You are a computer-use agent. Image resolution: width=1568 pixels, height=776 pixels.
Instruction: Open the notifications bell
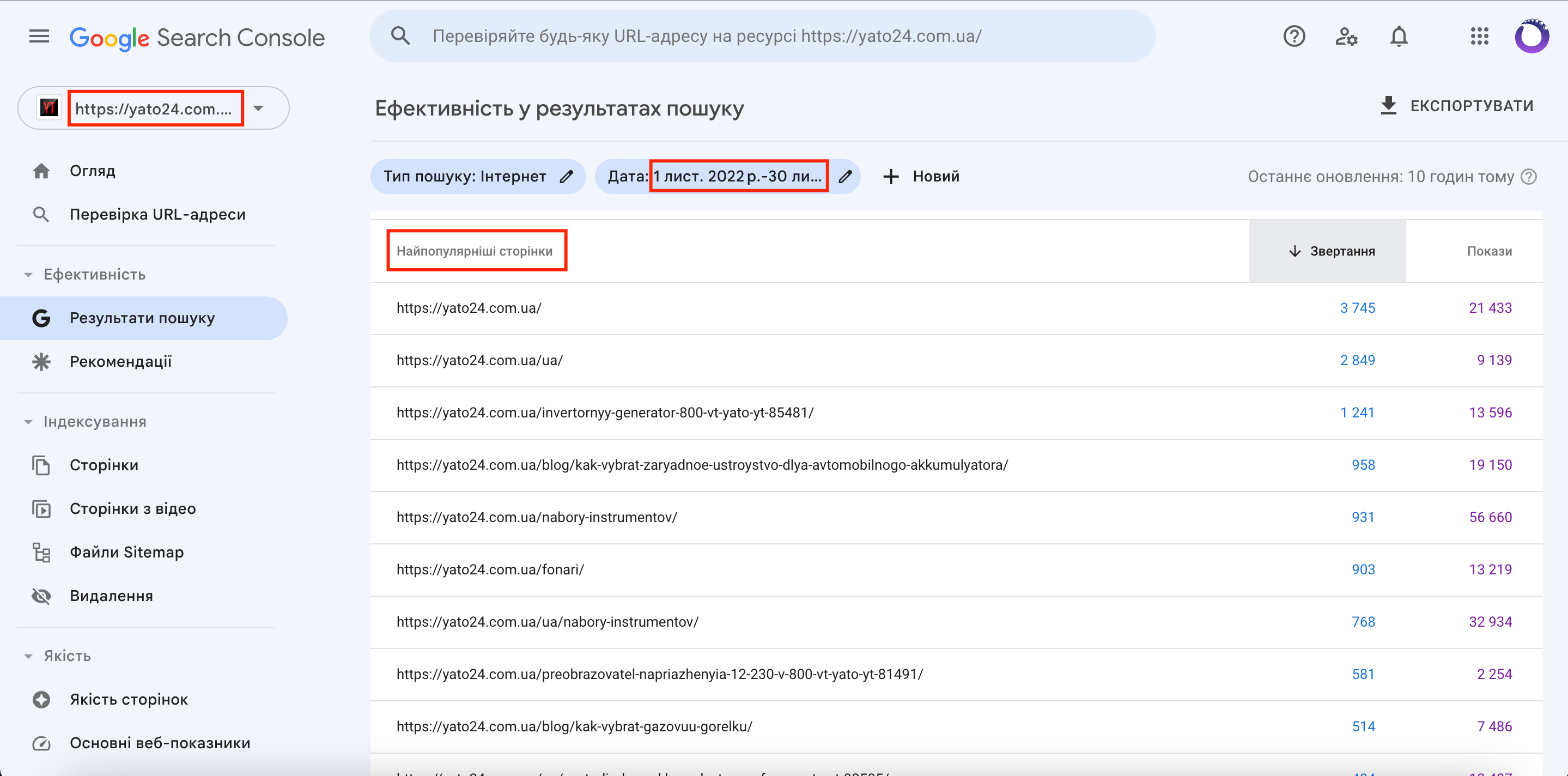click(1399, 37)
